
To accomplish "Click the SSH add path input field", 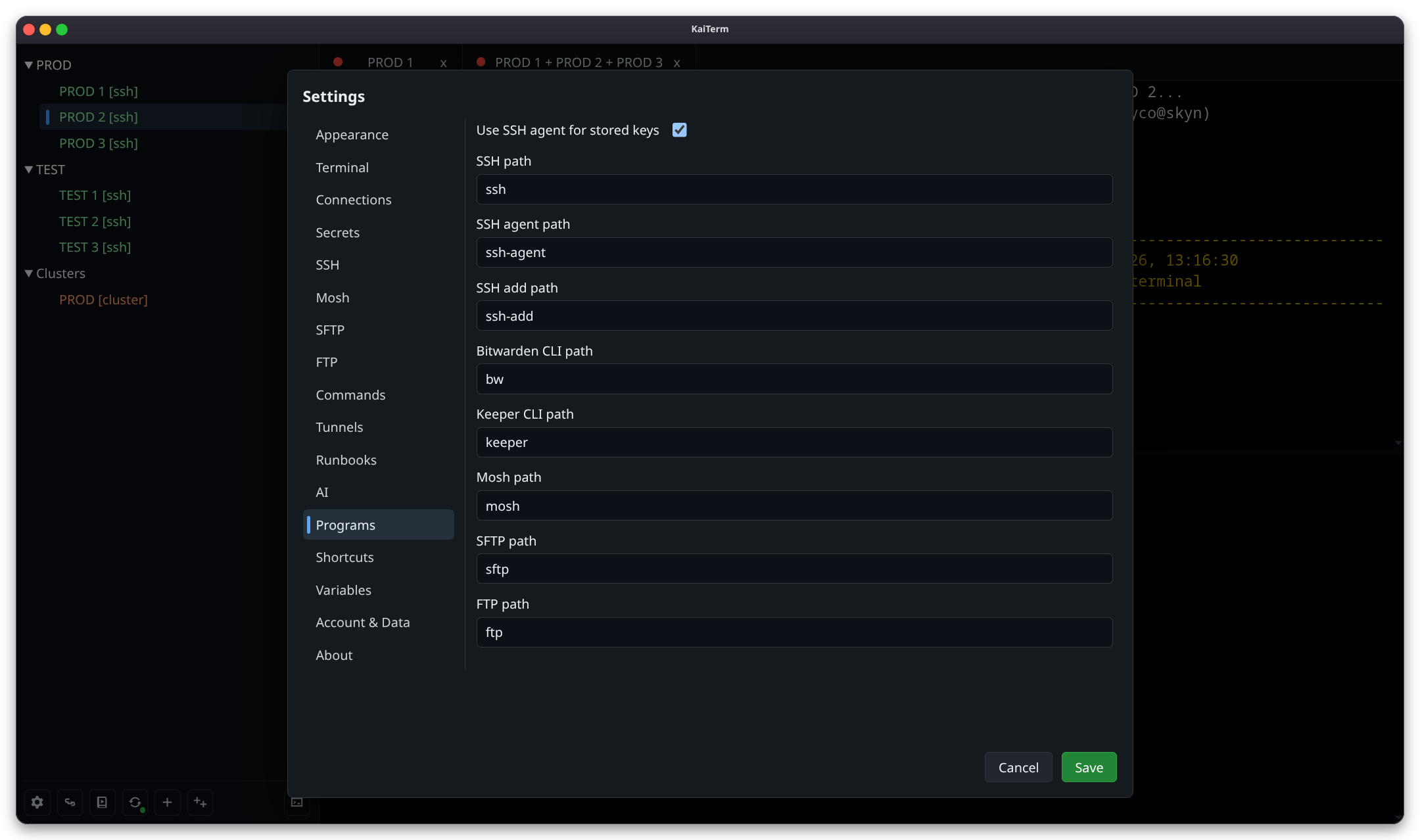I will 794,316.
